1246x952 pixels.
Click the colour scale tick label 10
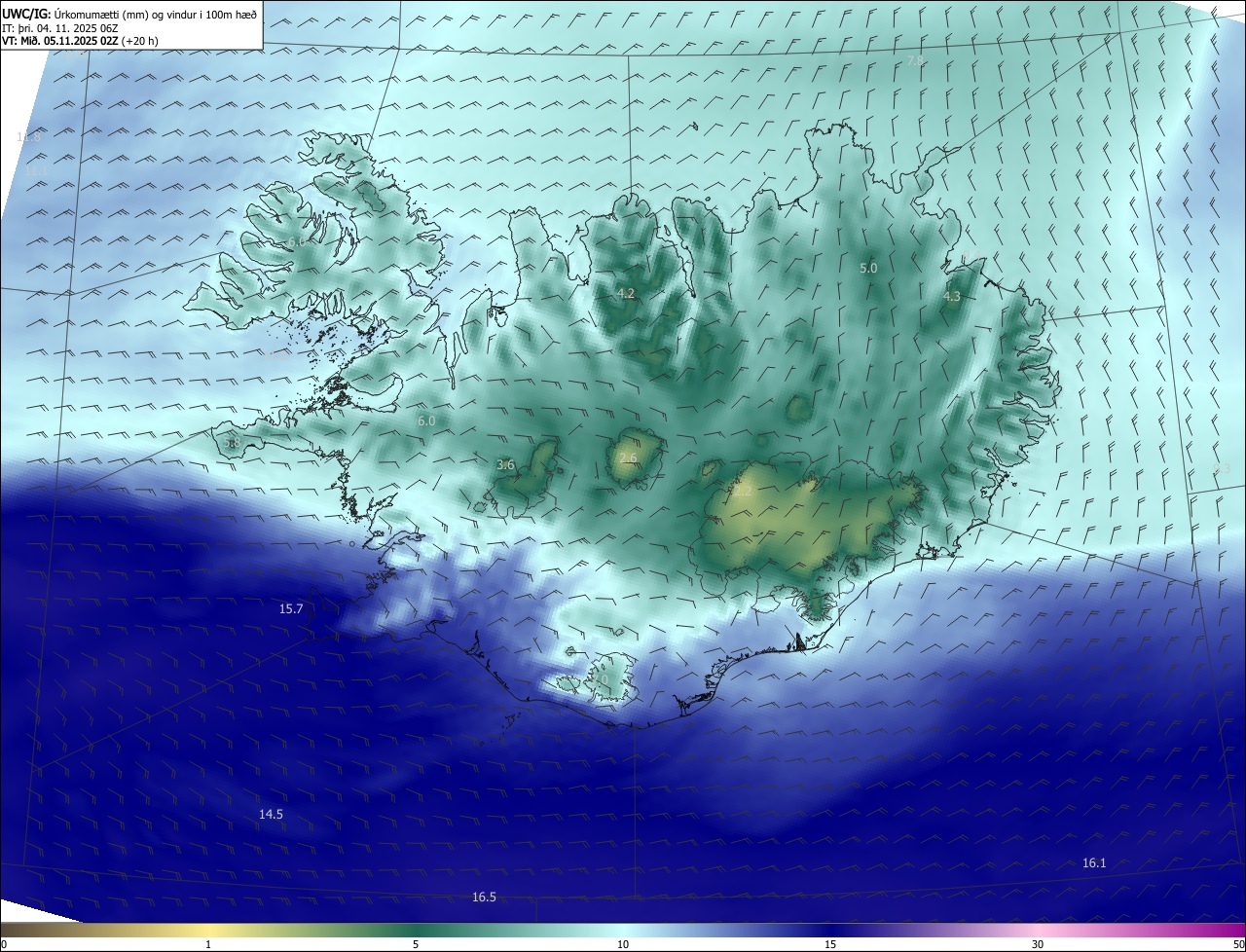pos(623,944)
